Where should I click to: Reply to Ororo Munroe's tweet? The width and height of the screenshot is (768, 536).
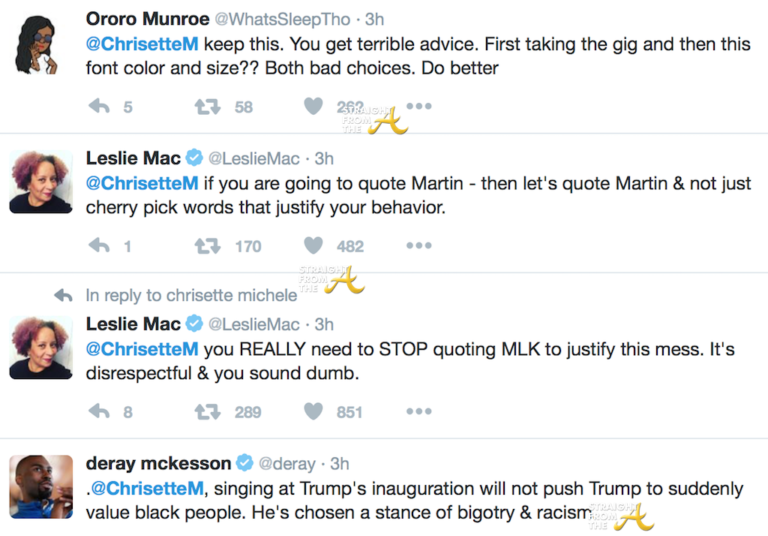pyautogui.click(x=99, y=107)
